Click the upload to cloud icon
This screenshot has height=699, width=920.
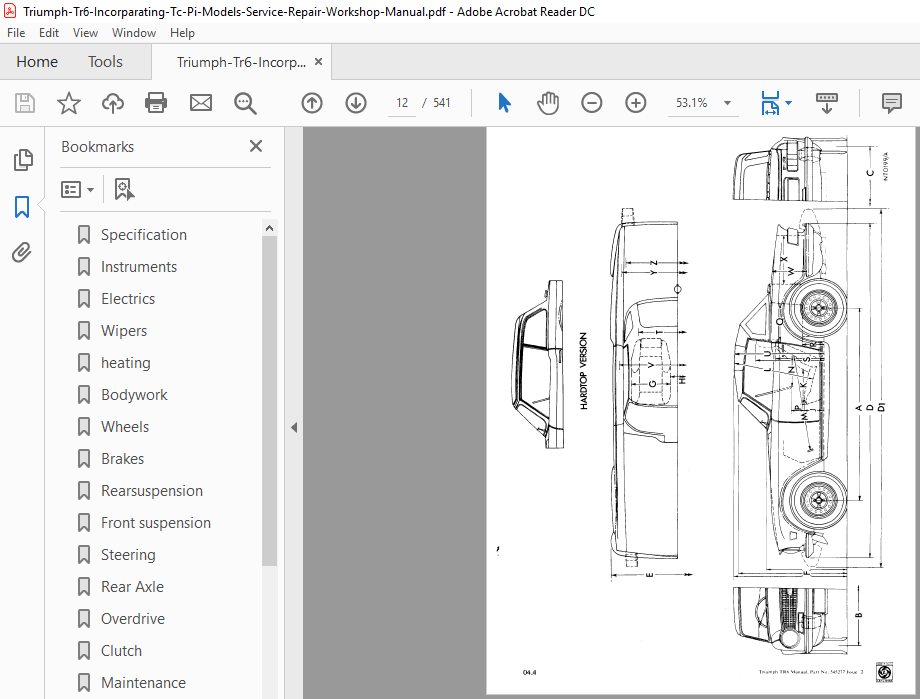[113, 103]
